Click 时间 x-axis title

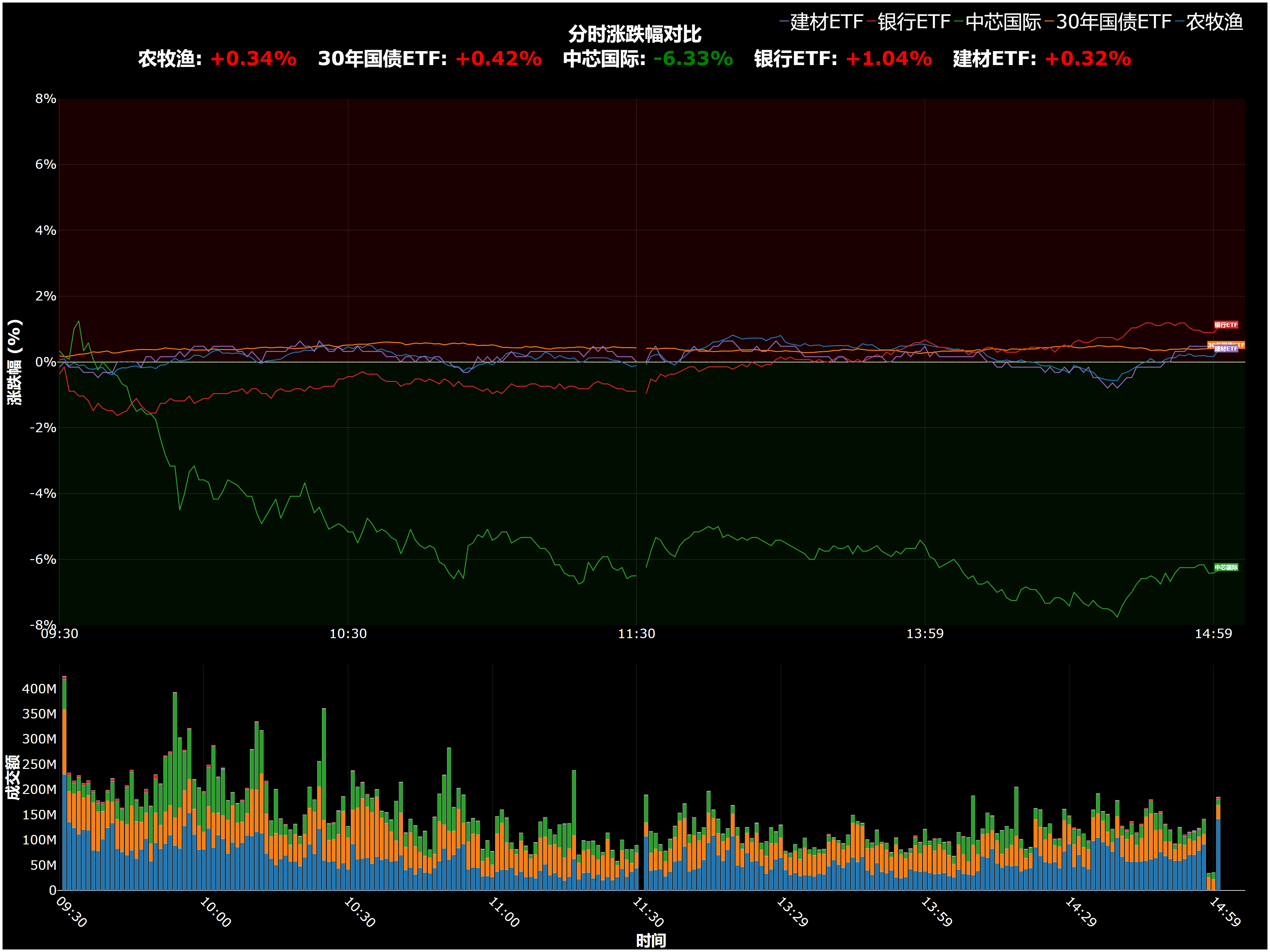click(x=651, y=941)
